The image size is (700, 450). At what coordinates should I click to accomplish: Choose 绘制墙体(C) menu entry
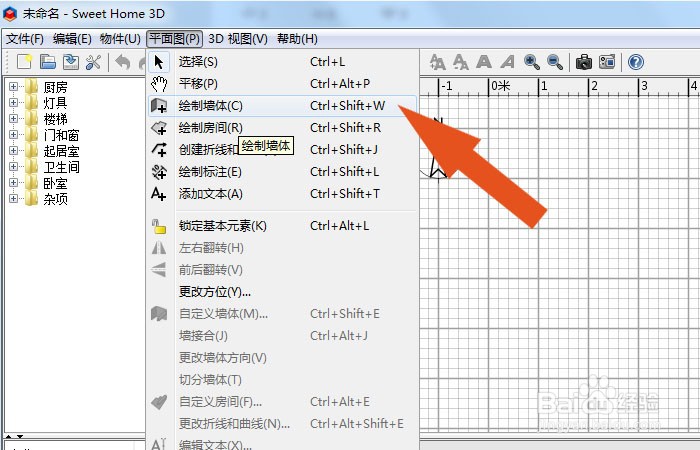282,106
